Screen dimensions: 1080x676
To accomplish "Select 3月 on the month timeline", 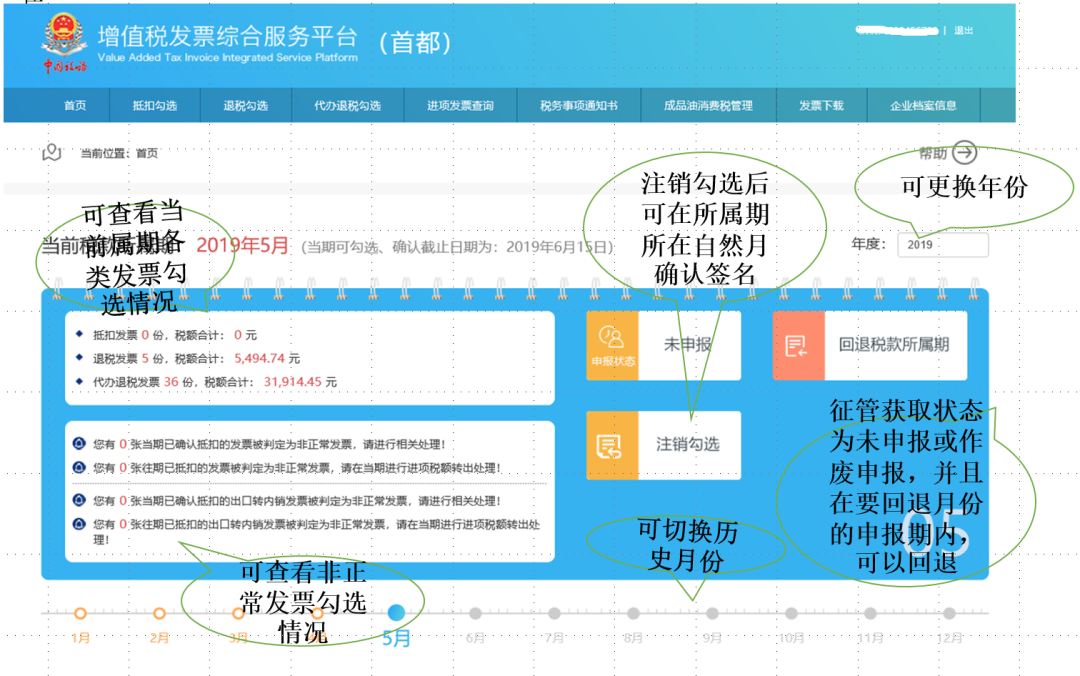I will 238,613.
